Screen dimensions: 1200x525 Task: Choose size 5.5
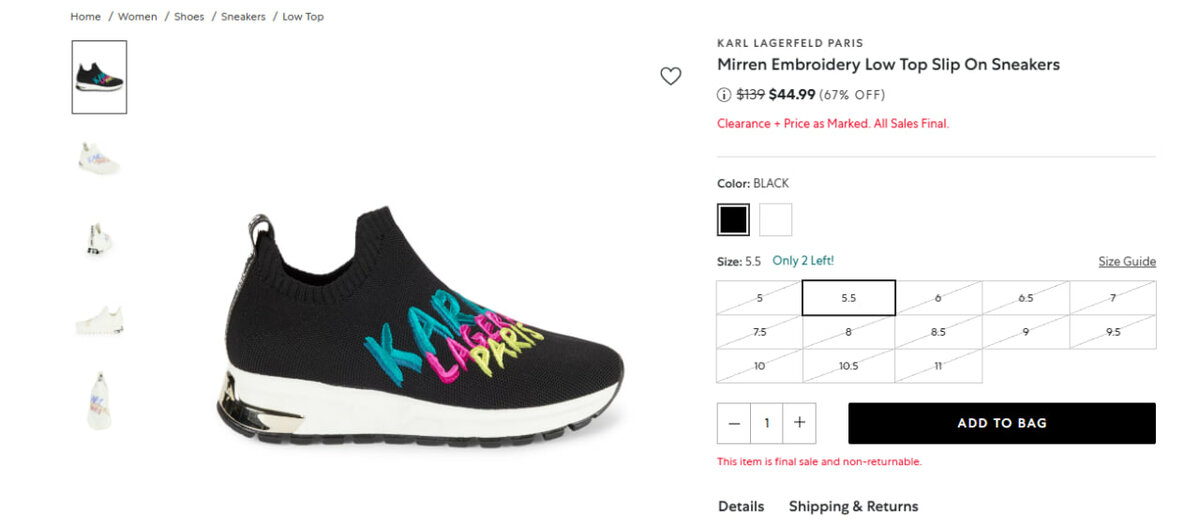pos(849,298)
